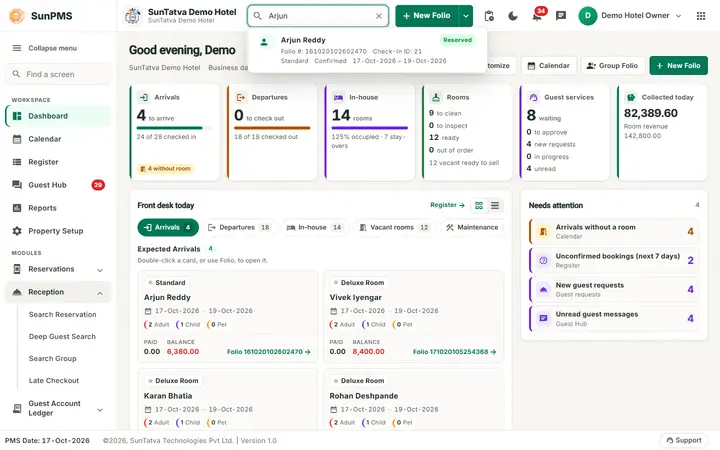Screen dimensions: 720x450
Task: Click the Calendar button in dashboard toolbar
Action: pyautogui.click(x=549, y=66)
